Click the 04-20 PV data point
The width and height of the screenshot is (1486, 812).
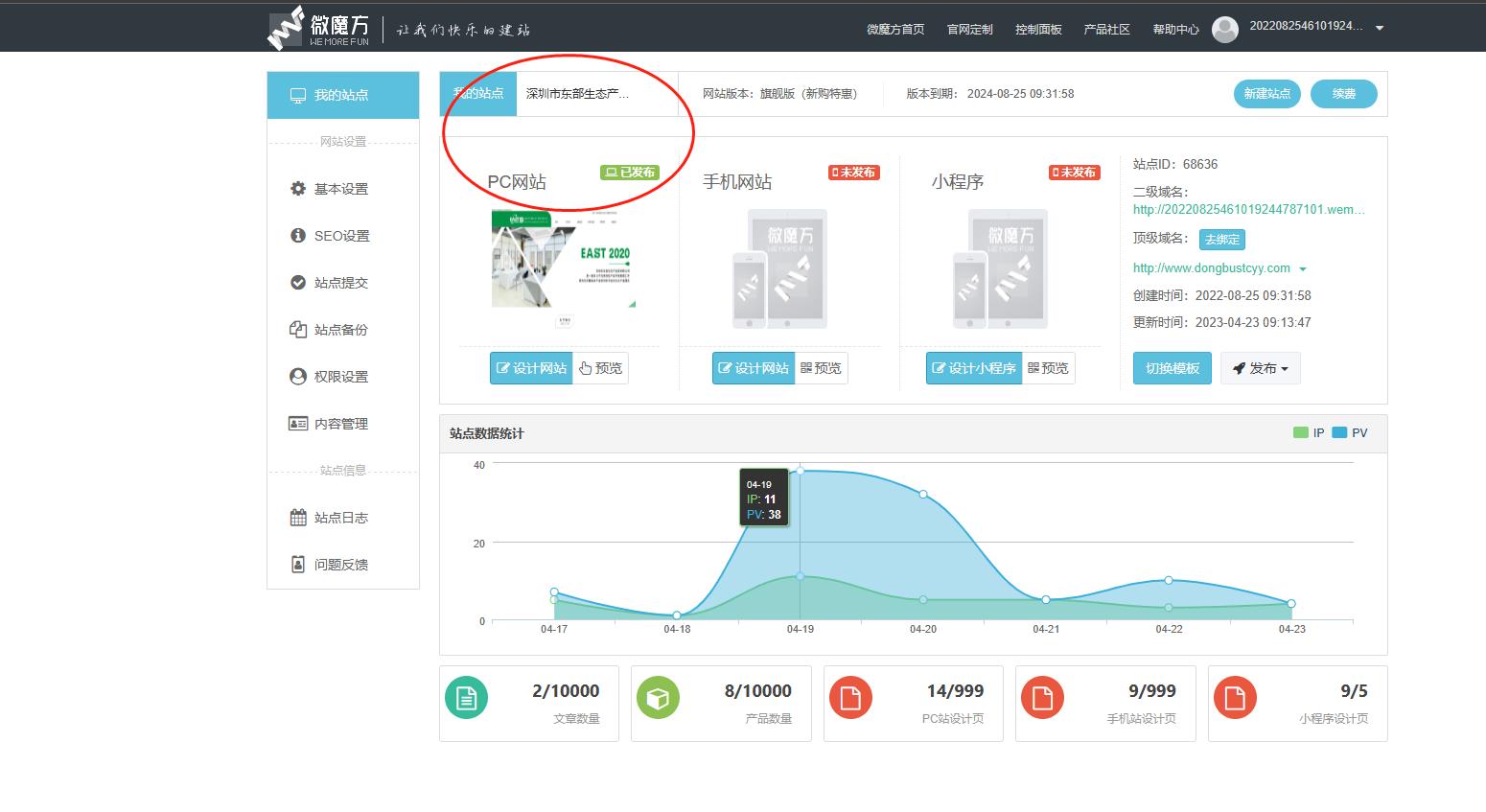coord(923,495)
